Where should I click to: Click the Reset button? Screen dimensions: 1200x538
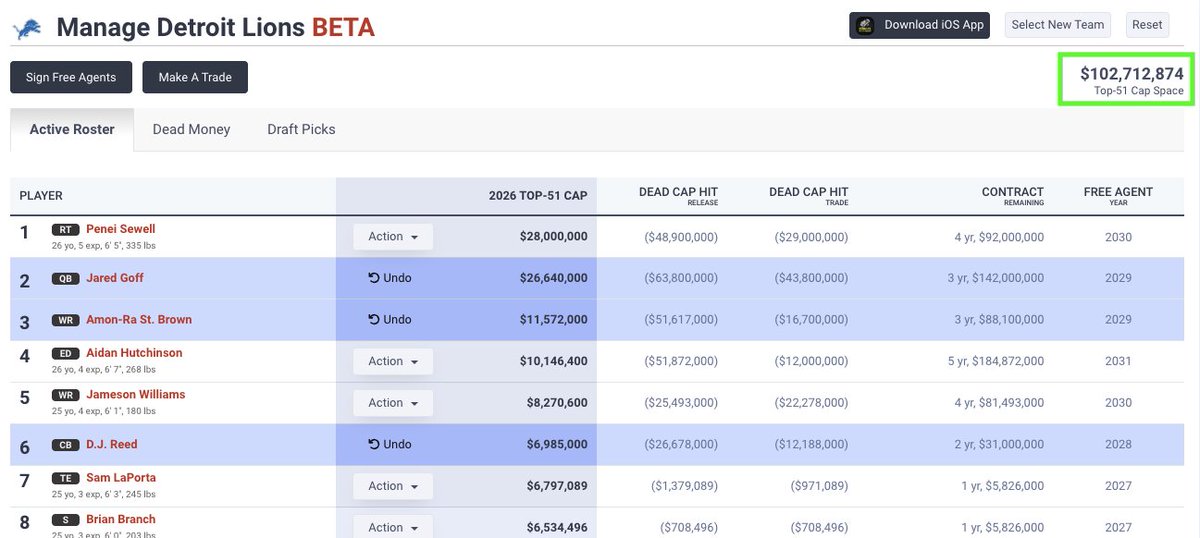coord(1147,25)
